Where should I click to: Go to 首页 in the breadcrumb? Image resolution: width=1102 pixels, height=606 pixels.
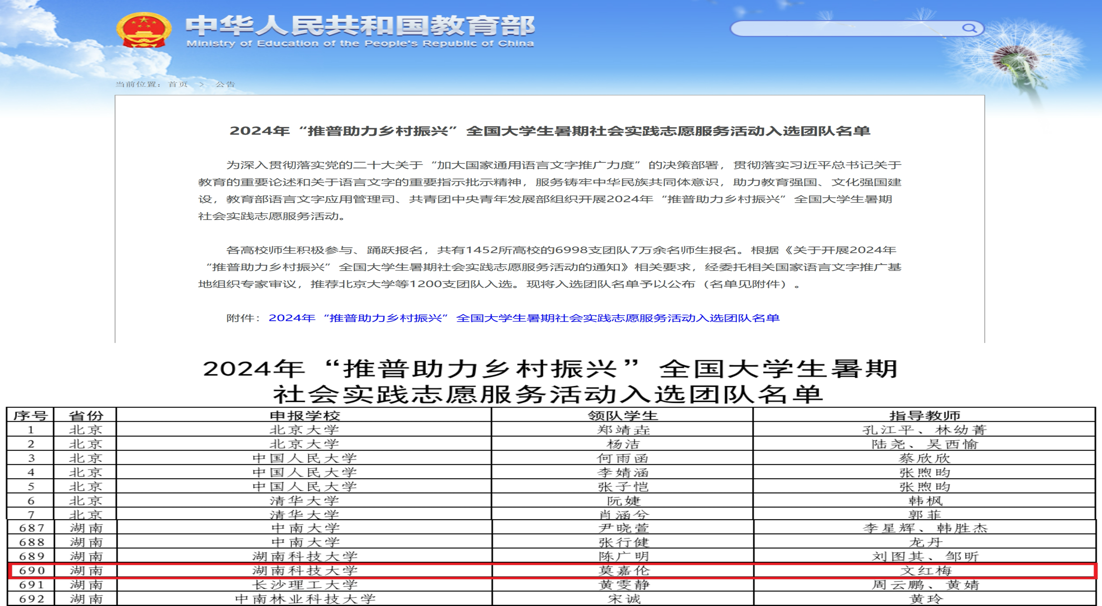(178, 85)
